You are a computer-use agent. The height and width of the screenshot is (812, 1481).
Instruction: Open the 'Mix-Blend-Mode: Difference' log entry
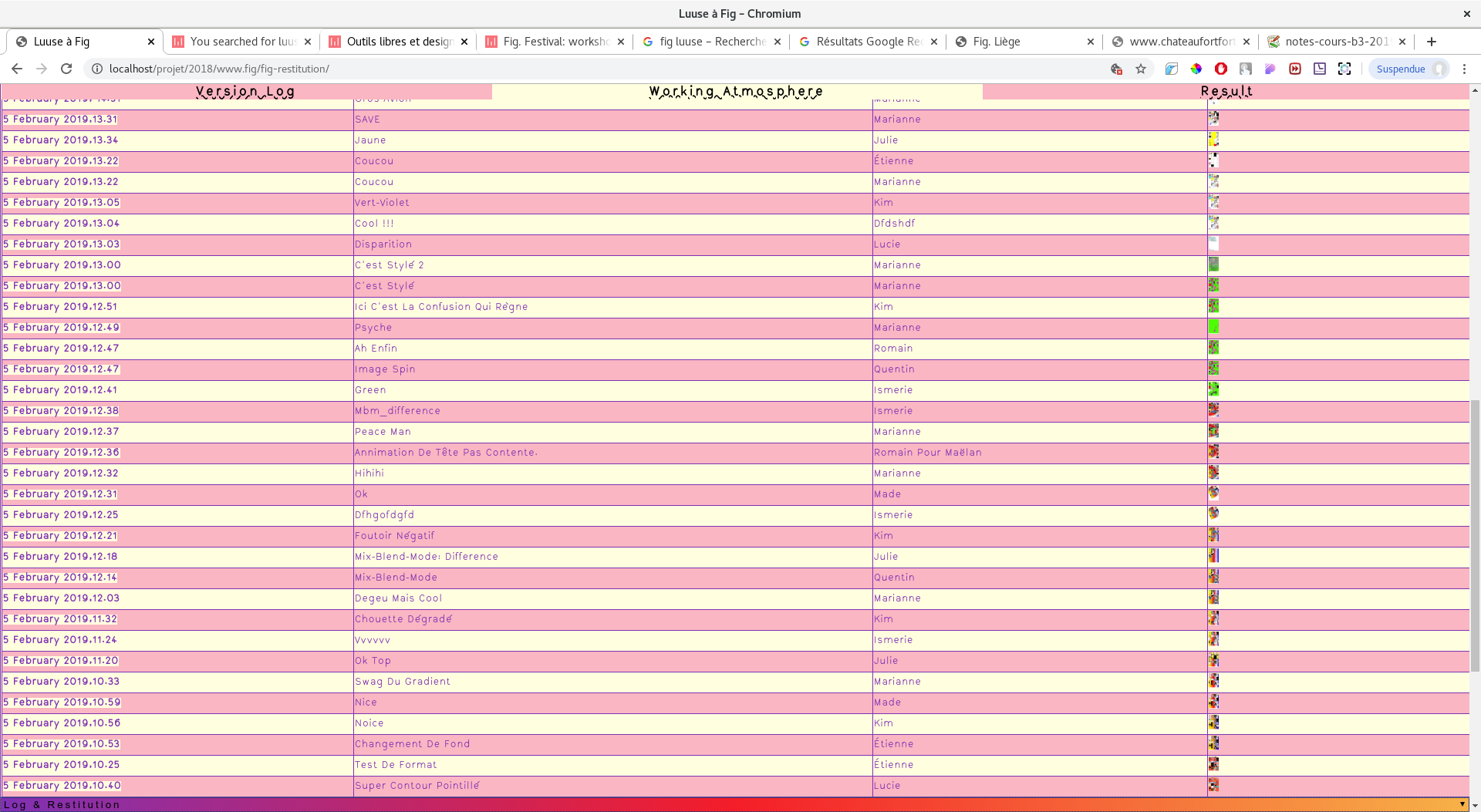coord(426,557)
